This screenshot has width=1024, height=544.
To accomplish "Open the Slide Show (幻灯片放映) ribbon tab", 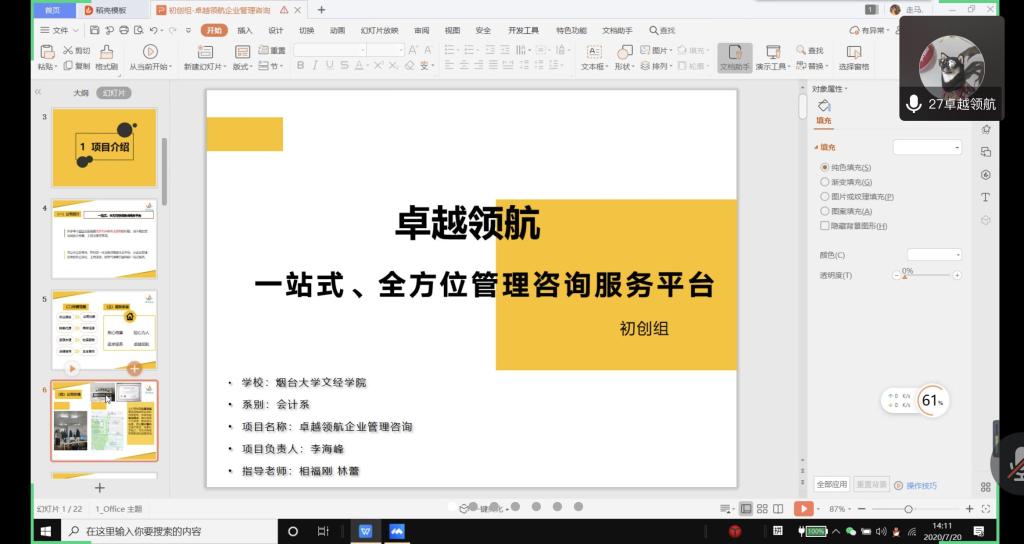I will point(379,31).
